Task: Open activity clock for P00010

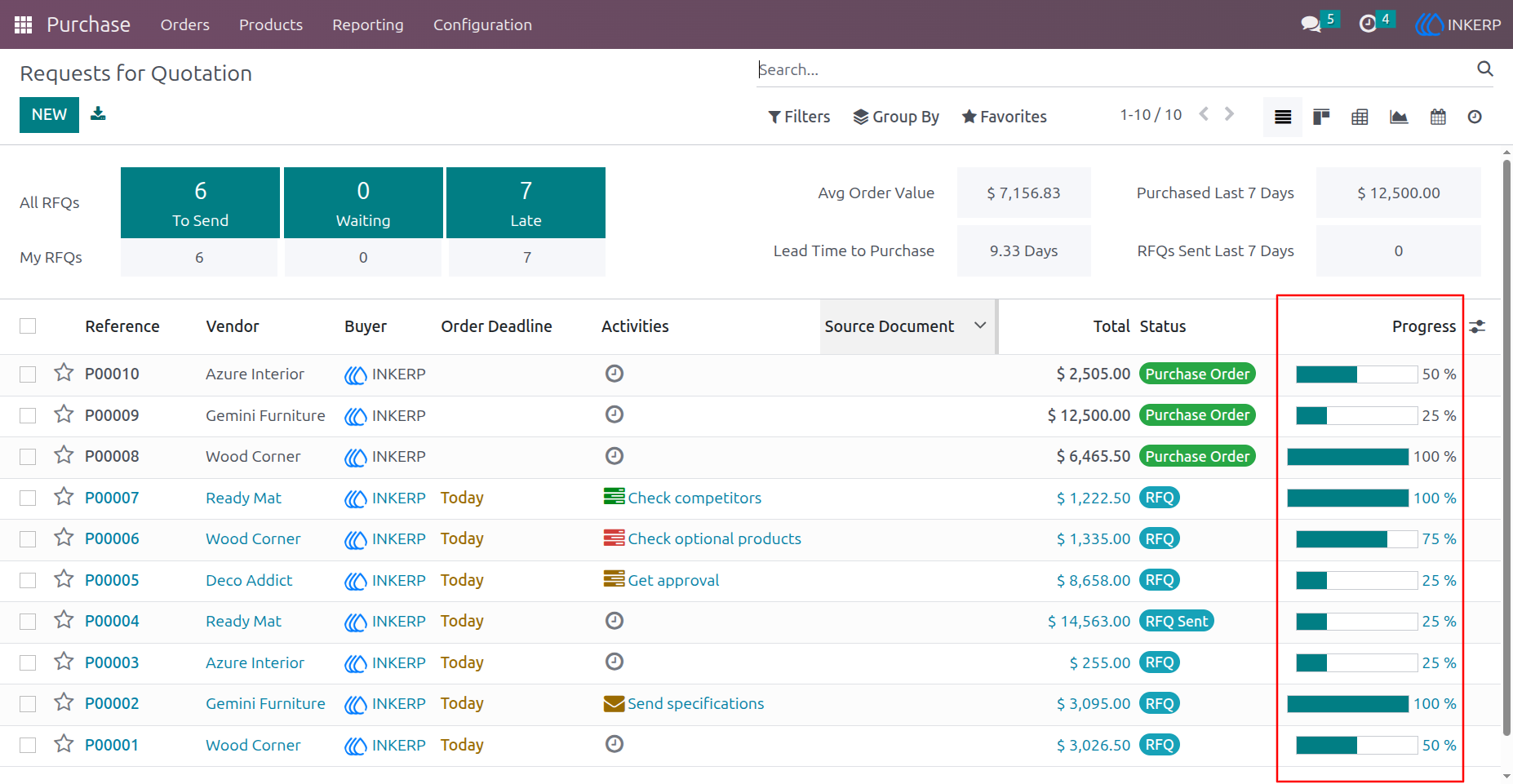Action: pyautogui.click(x=615, y=374)
